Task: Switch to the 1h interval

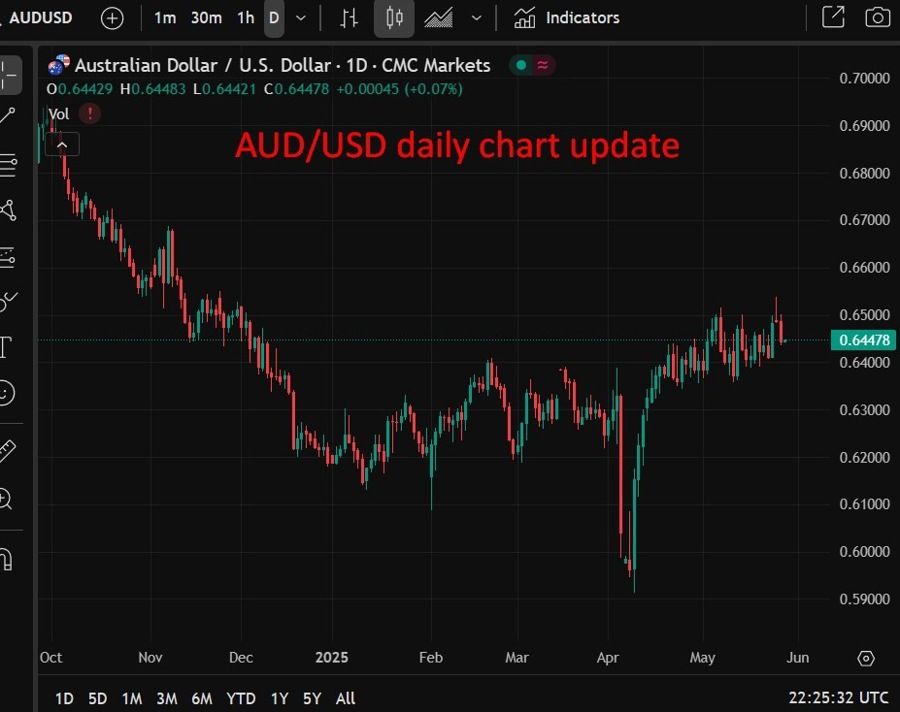Action: click(246, 18)
